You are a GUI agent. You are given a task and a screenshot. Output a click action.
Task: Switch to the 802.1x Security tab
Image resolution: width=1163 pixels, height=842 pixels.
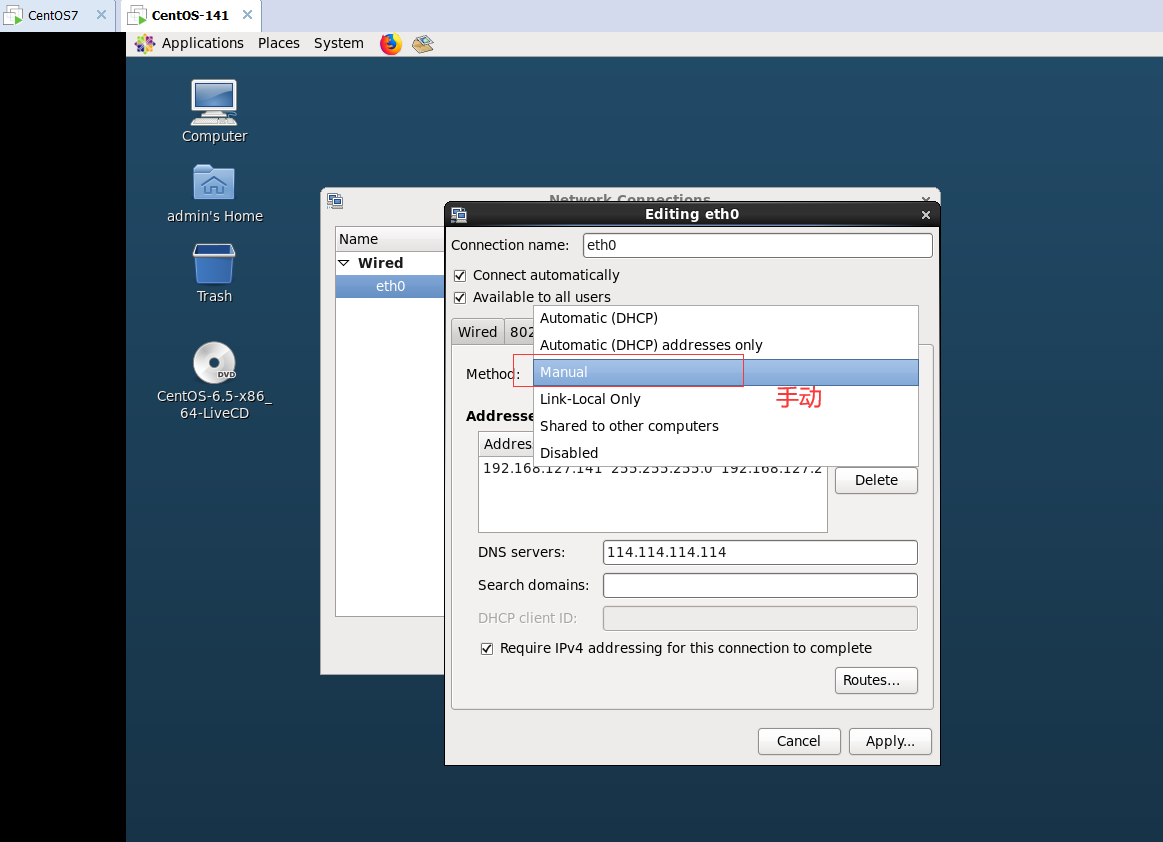[520, 332]
